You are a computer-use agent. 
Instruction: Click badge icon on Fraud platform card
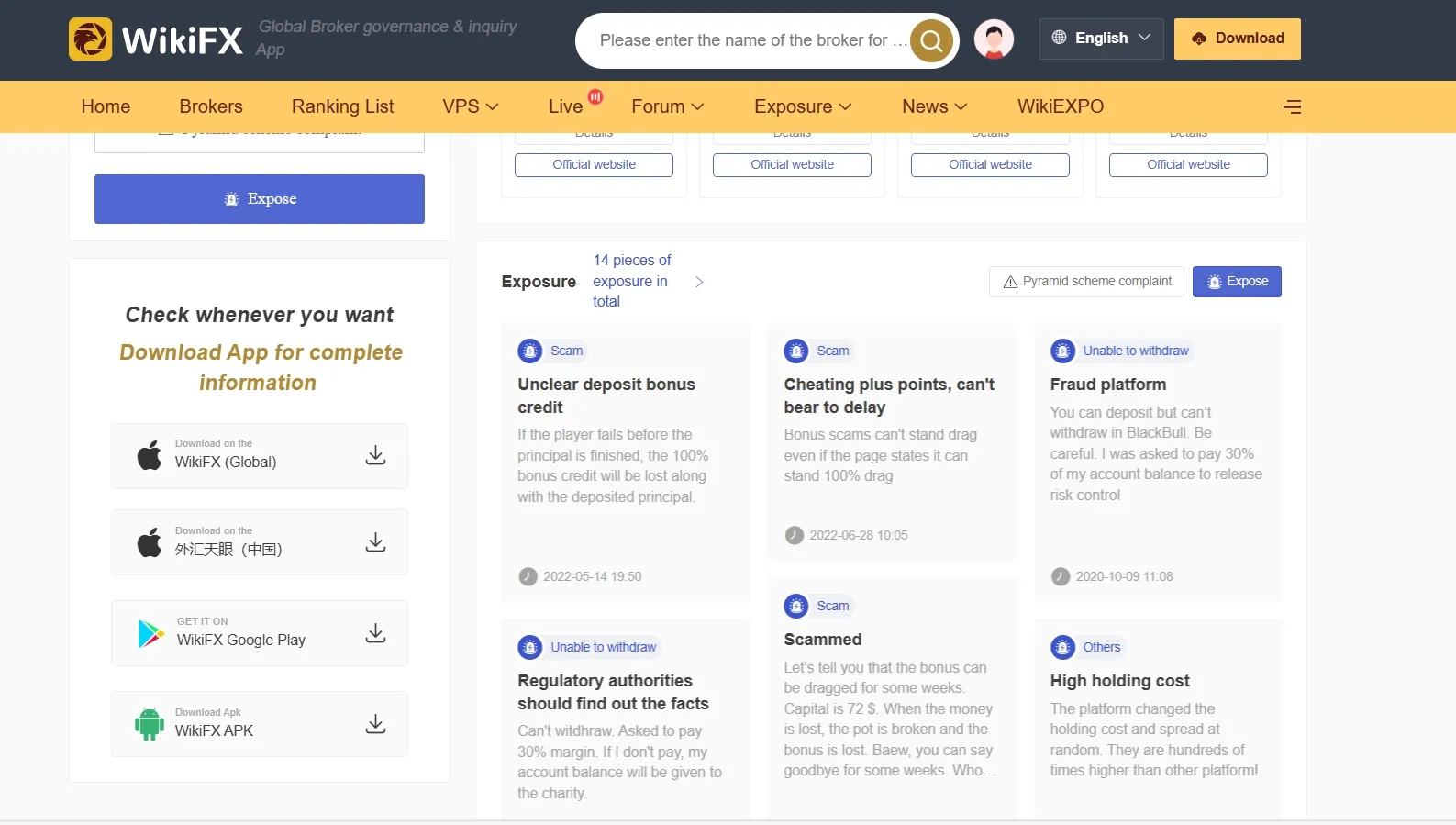tap(1062, 351)
